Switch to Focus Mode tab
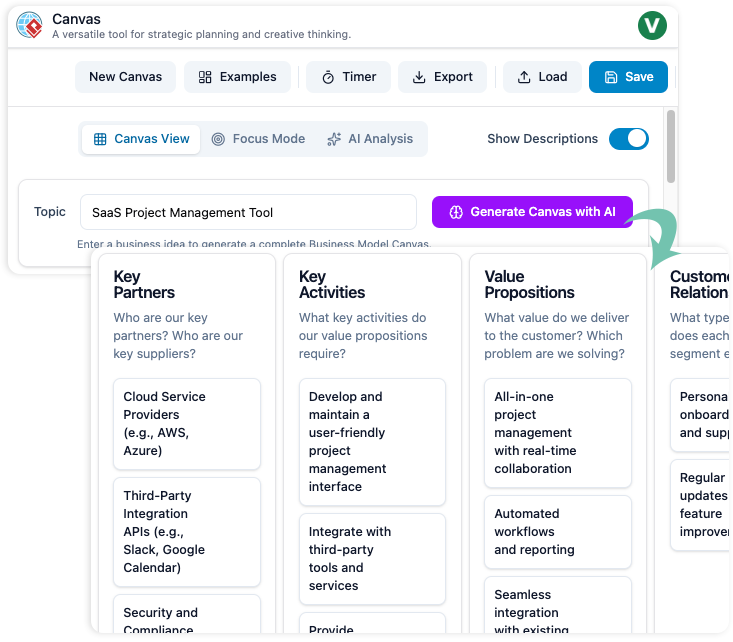The image size is (733, 642). (x=257, y=139)
